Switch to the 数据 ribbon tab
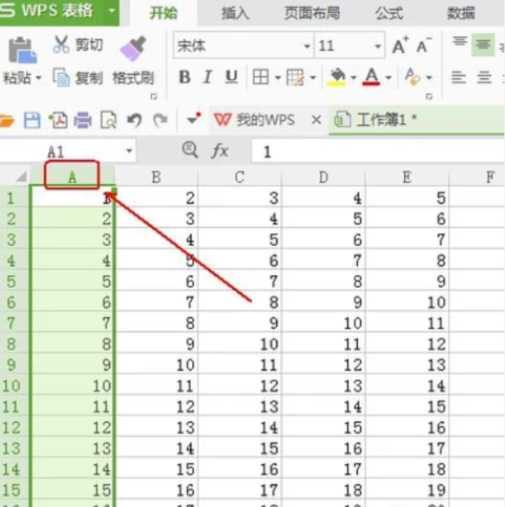Screen dimensions: 505x507 (461, 13)
